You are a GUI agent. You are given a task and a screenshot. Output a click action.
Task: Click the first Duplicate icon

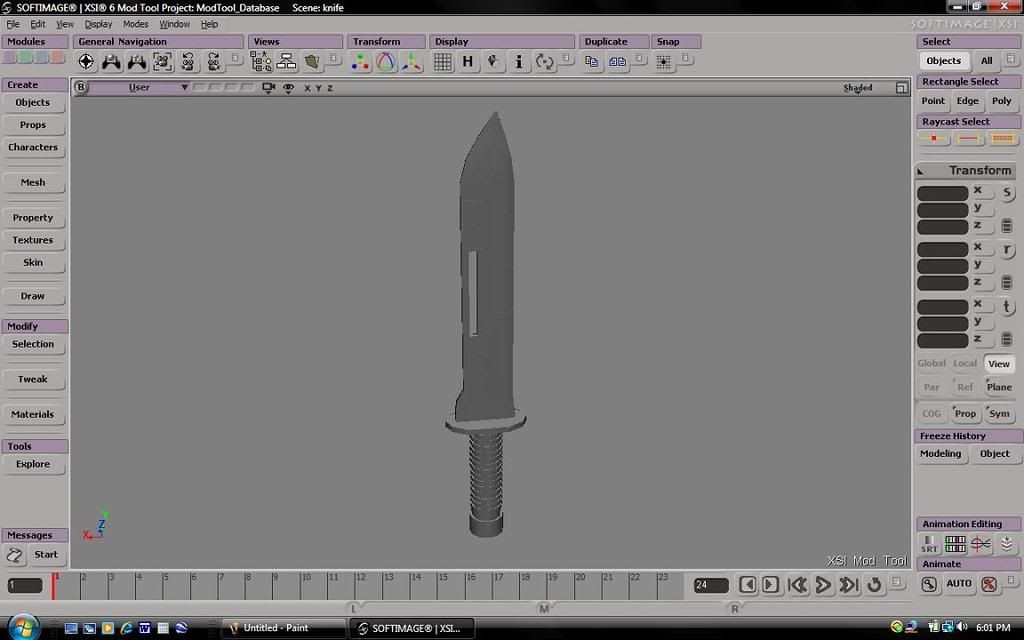[x=592, y=62]
